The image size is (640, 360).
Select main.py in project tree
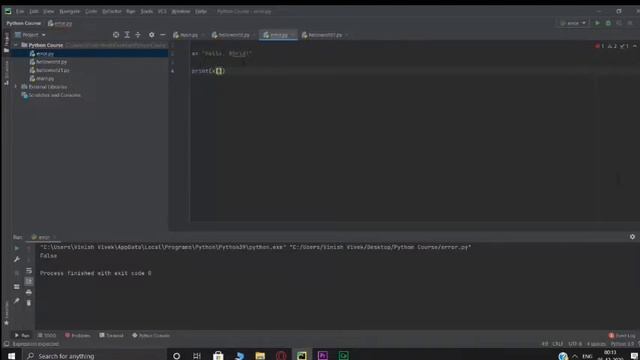click(x=42, y=78)
